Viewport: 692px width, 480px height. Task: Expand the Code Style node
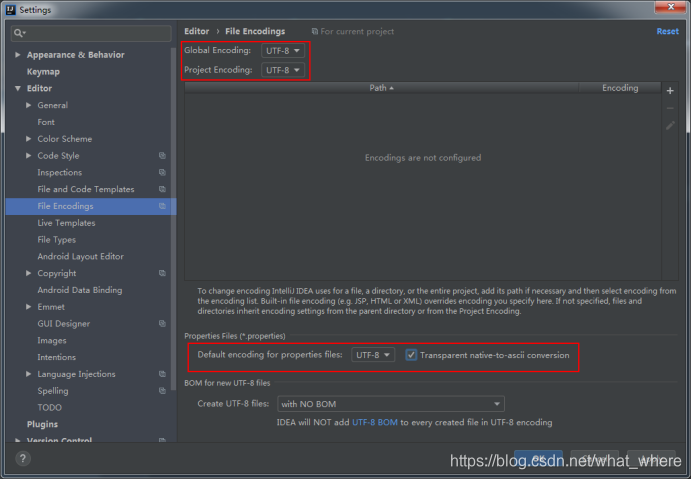click(x=29, y=155)
